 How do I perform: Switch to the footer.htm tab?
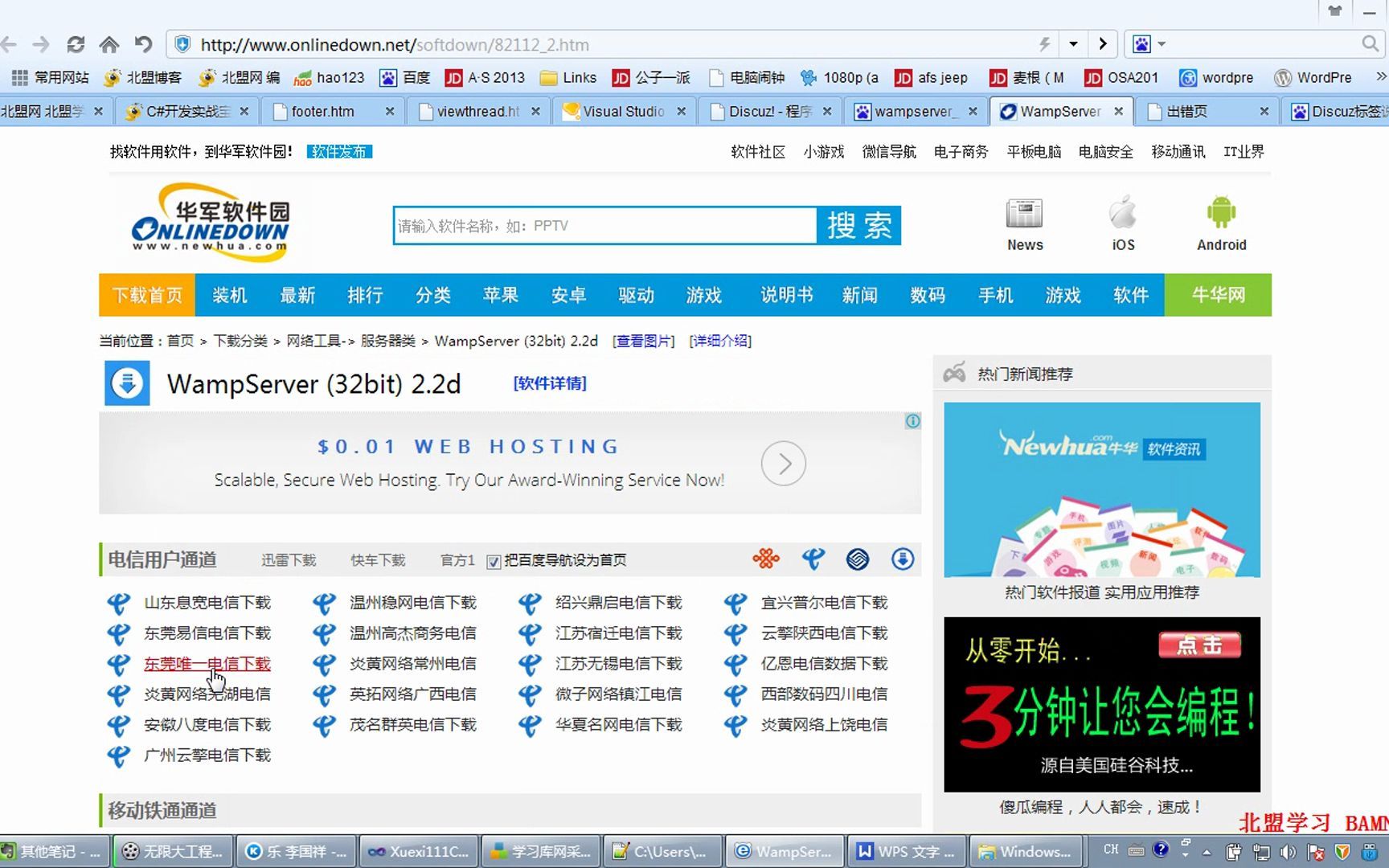click(322, 112)
